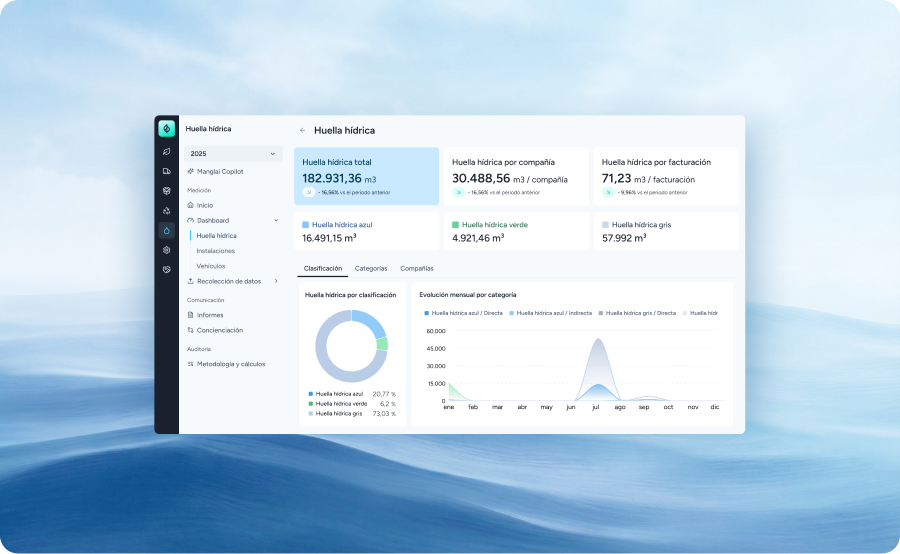This screenshot has height=554, width=900.
Task: Click the sparkle icon beside Manglai Copilot
Action: point(191,171)
